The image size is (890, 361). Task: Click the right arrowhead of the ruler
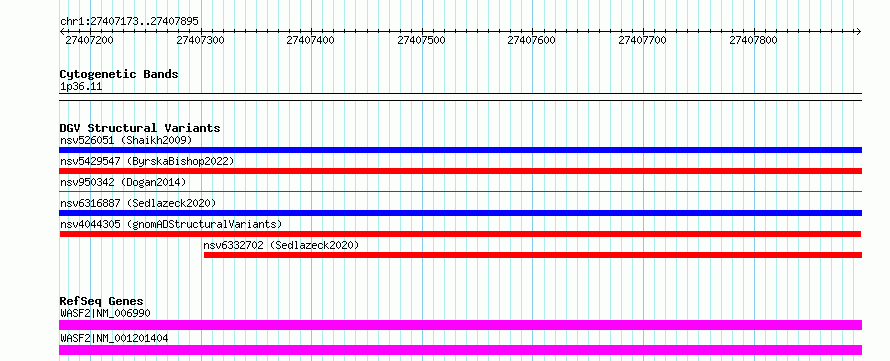click(858, 31)
